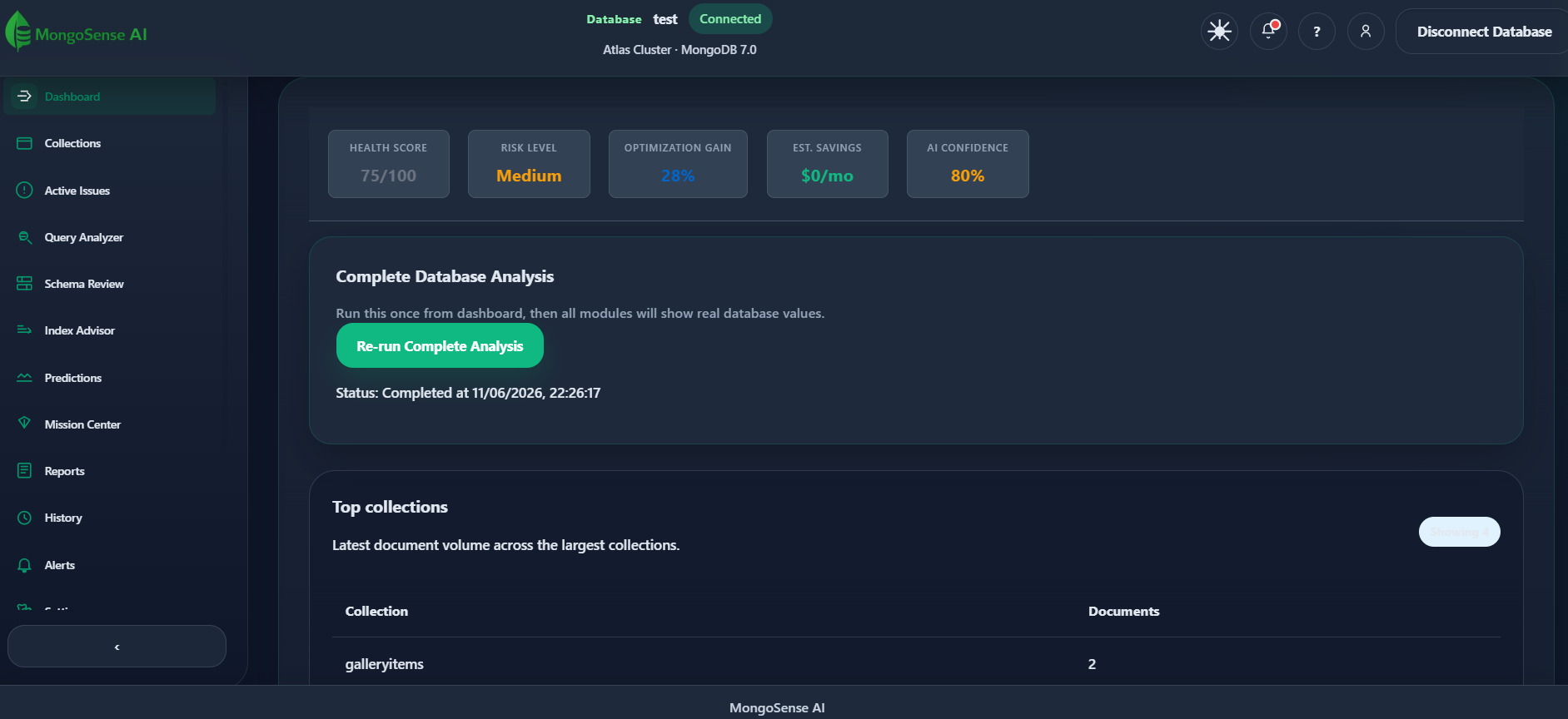This screenshot has height=719, width=1568.
Task: Click the 'Complete Database Analysis' heading
Action: 445,276
